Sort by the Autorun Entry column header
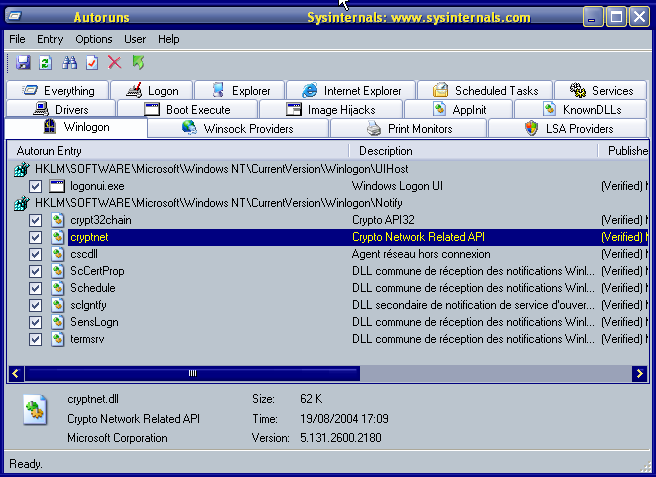This screenshot has height=477, width=656. point(178,151)
